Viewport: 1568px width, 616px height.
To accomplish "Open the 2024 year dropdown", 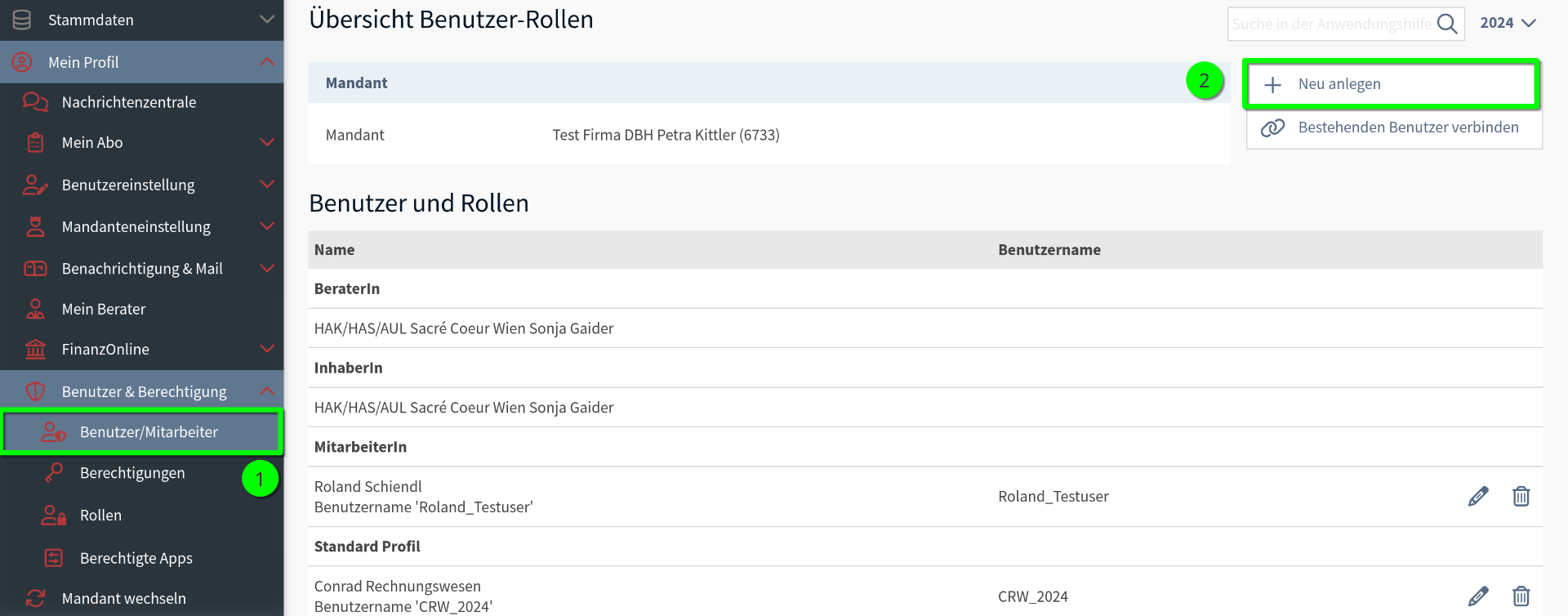I will coord(1508,23).
